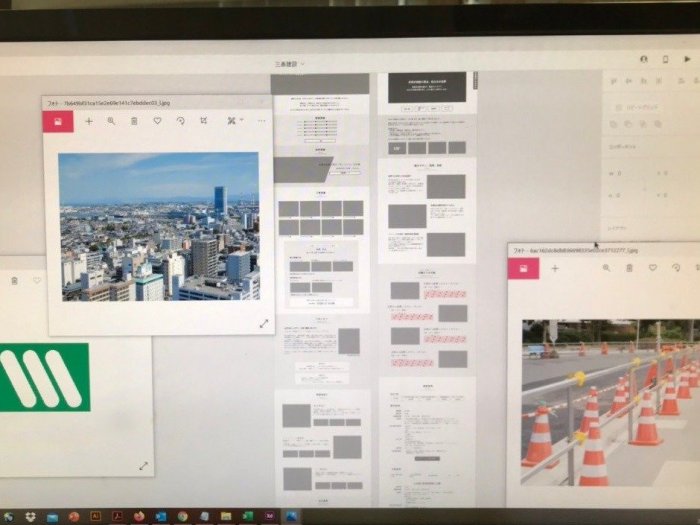Open the more options menu (…) of skyline window
This screenshot has height=525, width=700.
(x=261, y=121)
